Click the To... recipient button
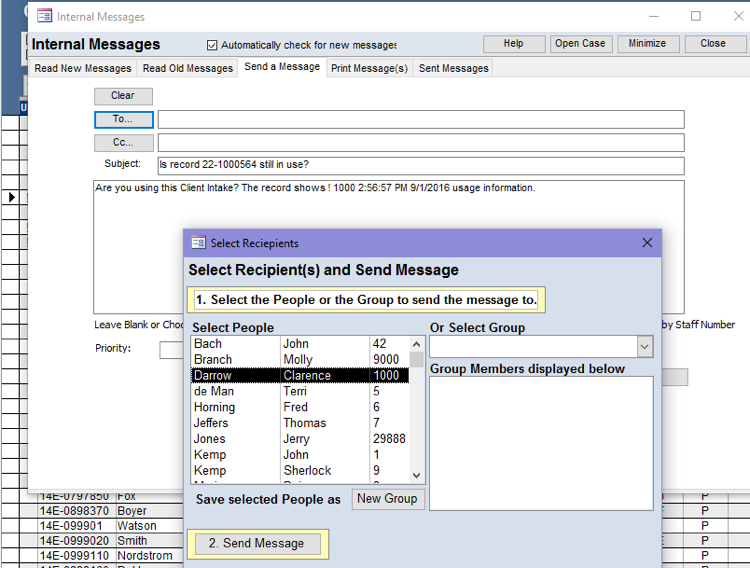Viewport: 750px width, 568px height. 123,119
